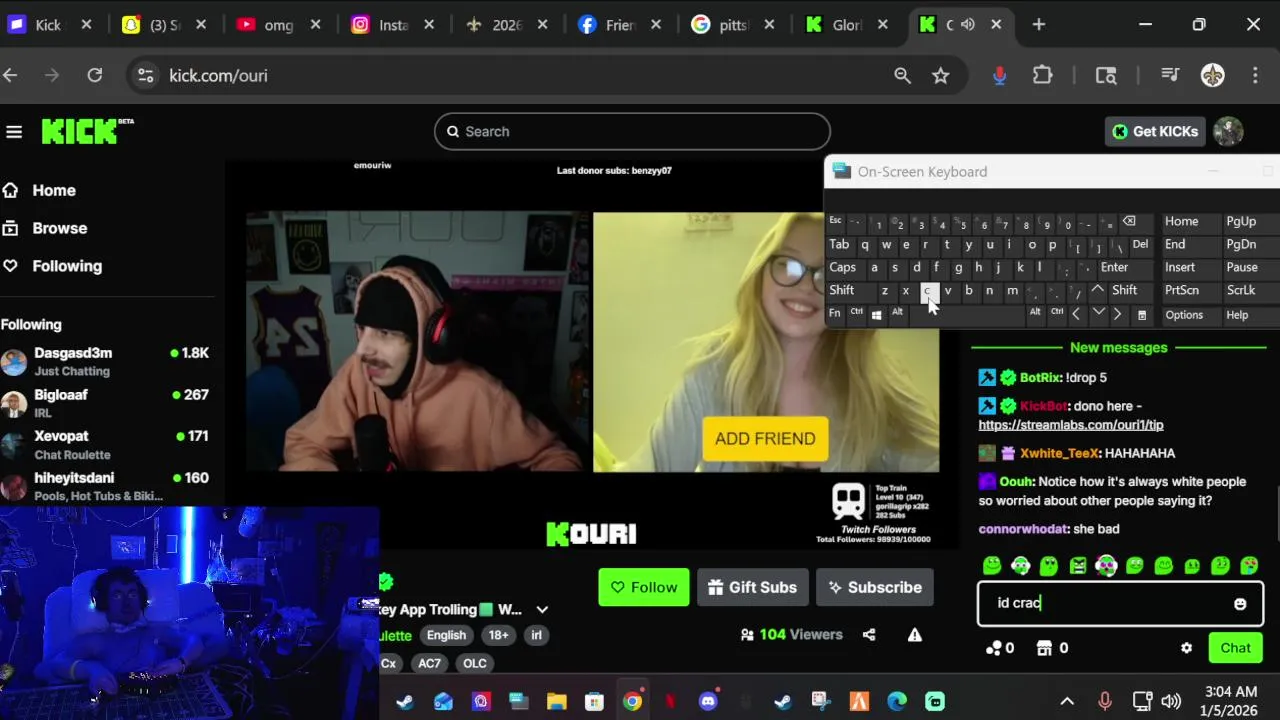The height and width of the screenshot is (720, 1280).
Task: Toggle left Alt on On-Screen Keyboard
Action: (x=897, y=313)
